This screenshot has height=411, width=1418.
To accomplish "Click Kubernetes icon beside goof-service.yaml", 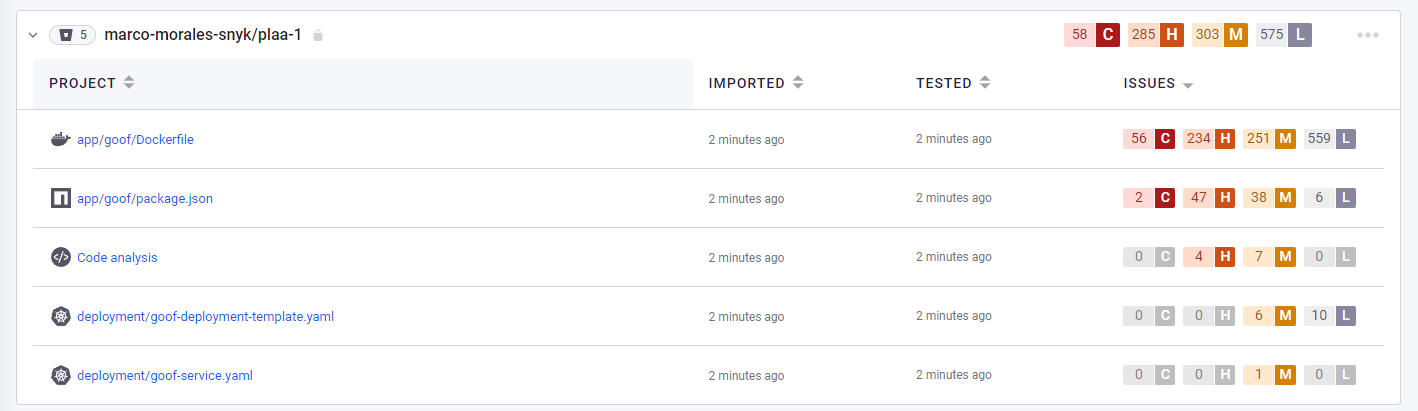I will (61, 375).
